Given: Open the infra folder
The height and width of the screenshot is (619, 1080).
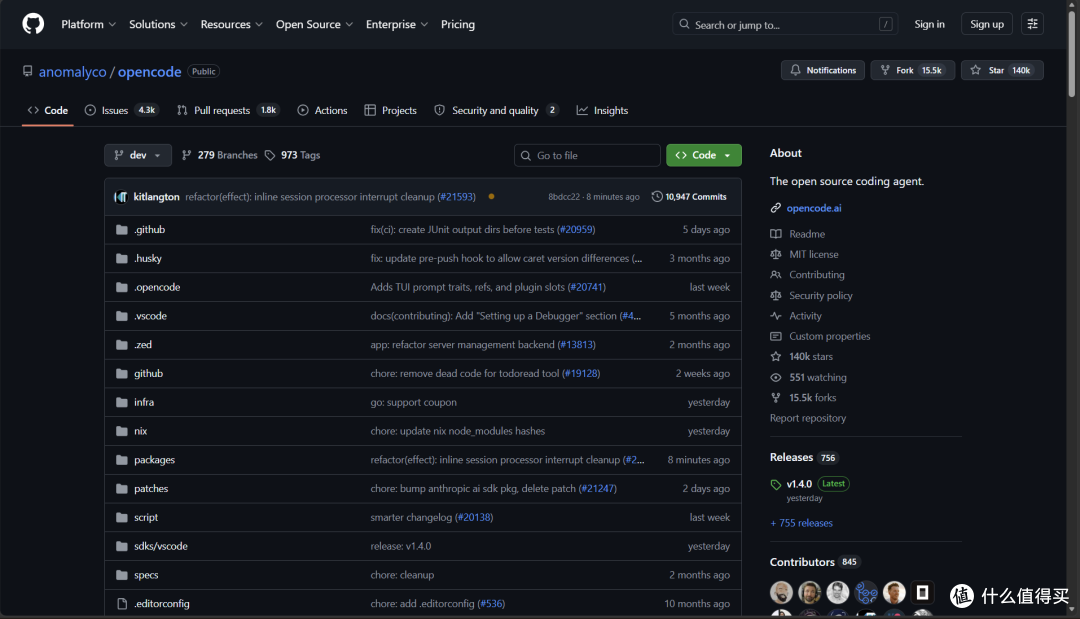Looking at the screenshot, I should click(144, 402).
